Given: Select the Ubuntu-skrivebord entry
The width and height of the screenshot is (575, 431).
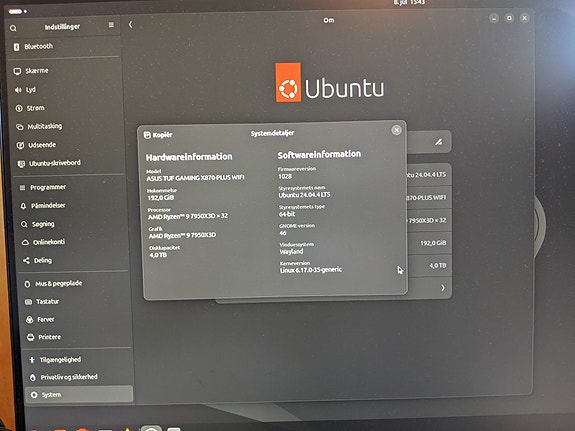Looking at the screenshot, I should [x=70, y=163].
